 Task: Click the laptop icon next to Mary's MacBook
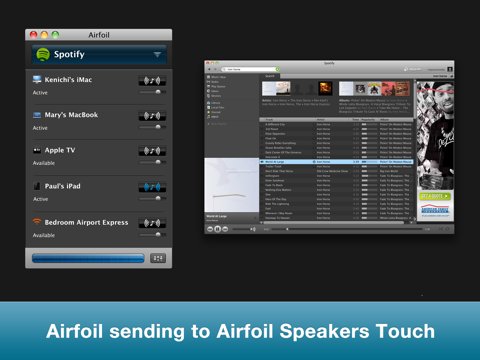37,115
